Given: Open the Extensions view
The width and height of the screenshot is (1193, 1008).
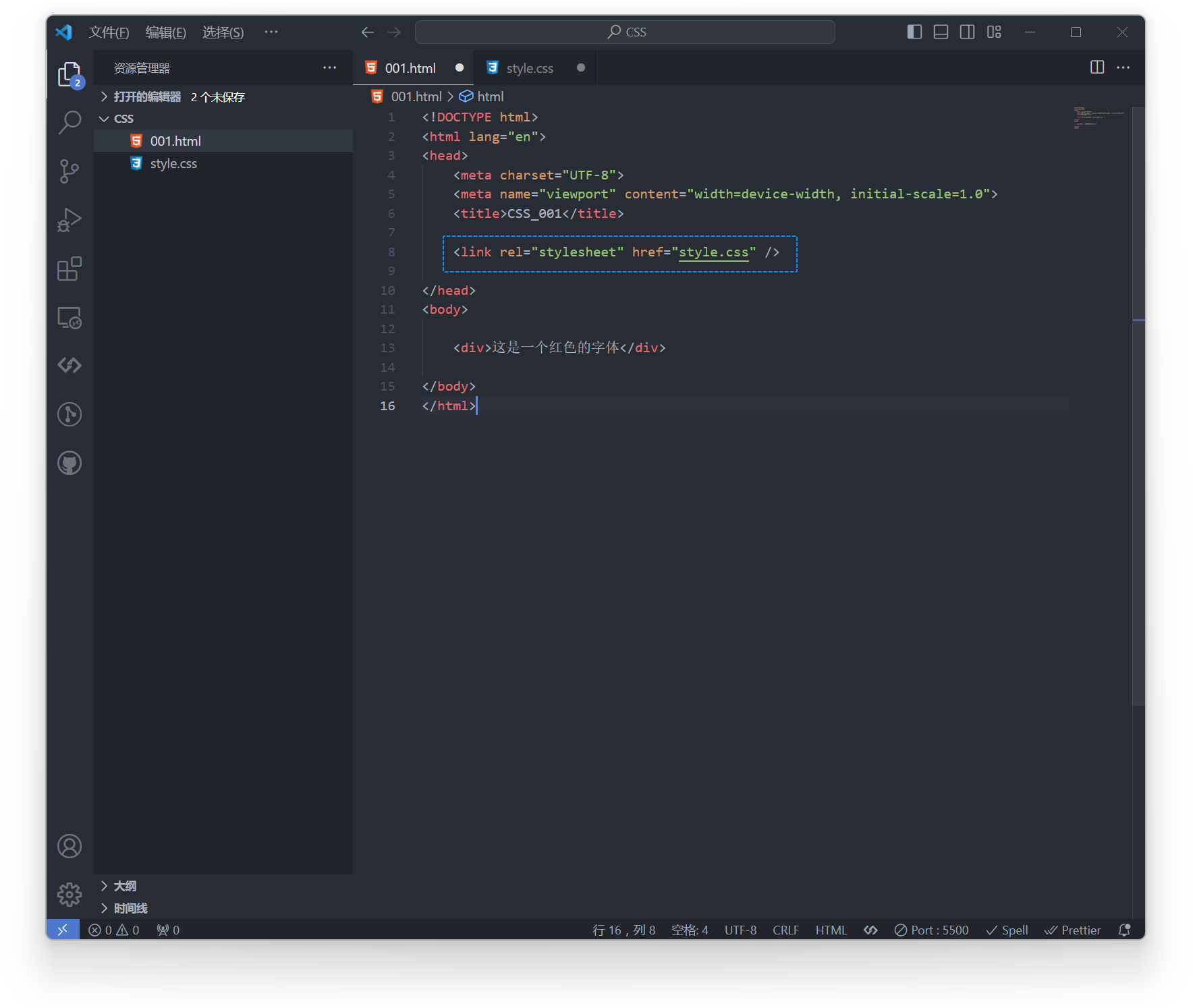Looking at the screenshot, I should point(70,269).
